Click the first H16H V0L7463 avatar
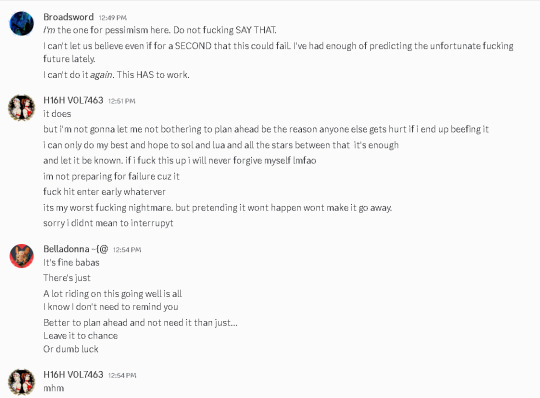The height and width of the screenshot is (398, 540). click(x=21, y=108)
